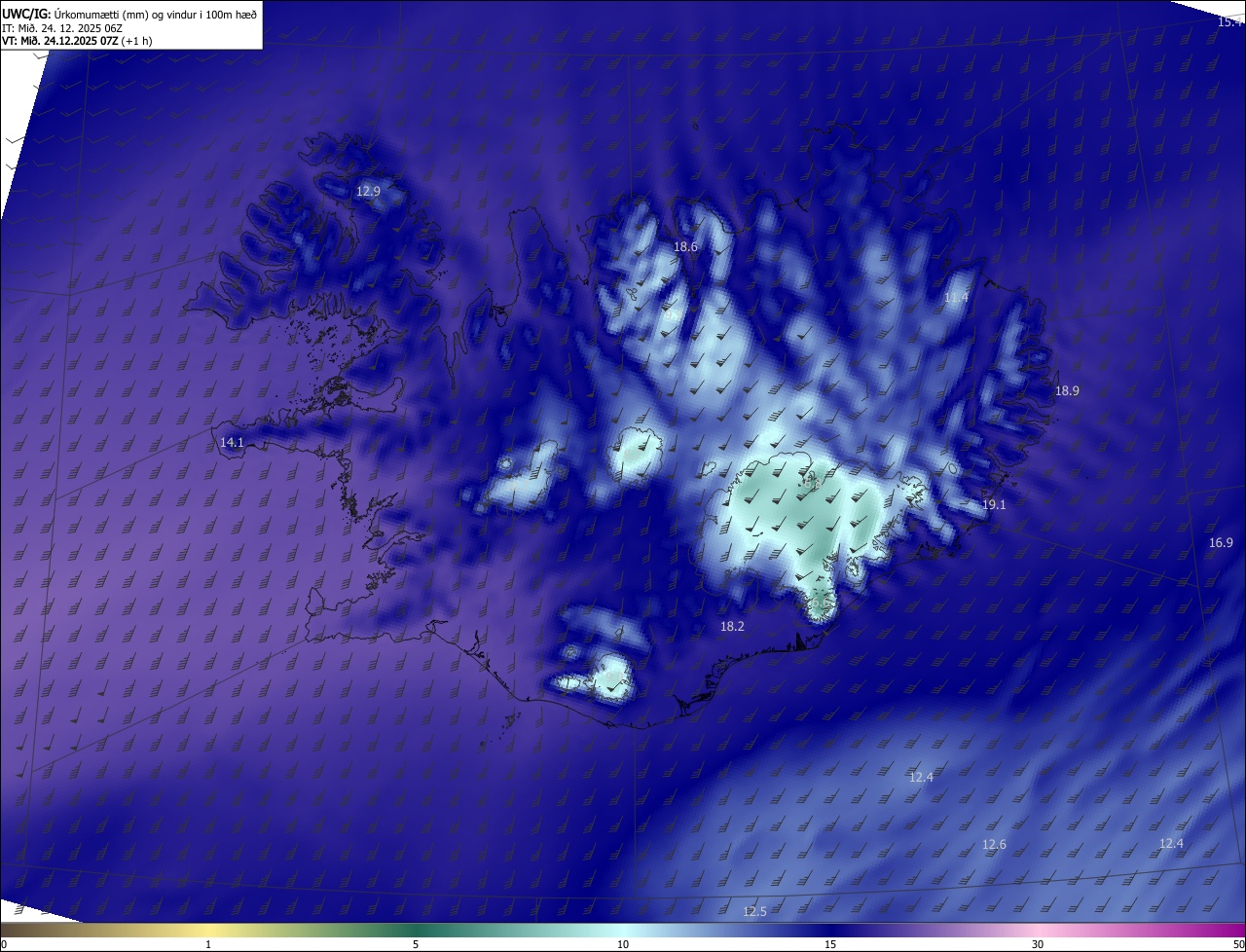The image size is (1246, 952).
Task: Click the 18.9 value off the east coast
Action: (1067, 390)
